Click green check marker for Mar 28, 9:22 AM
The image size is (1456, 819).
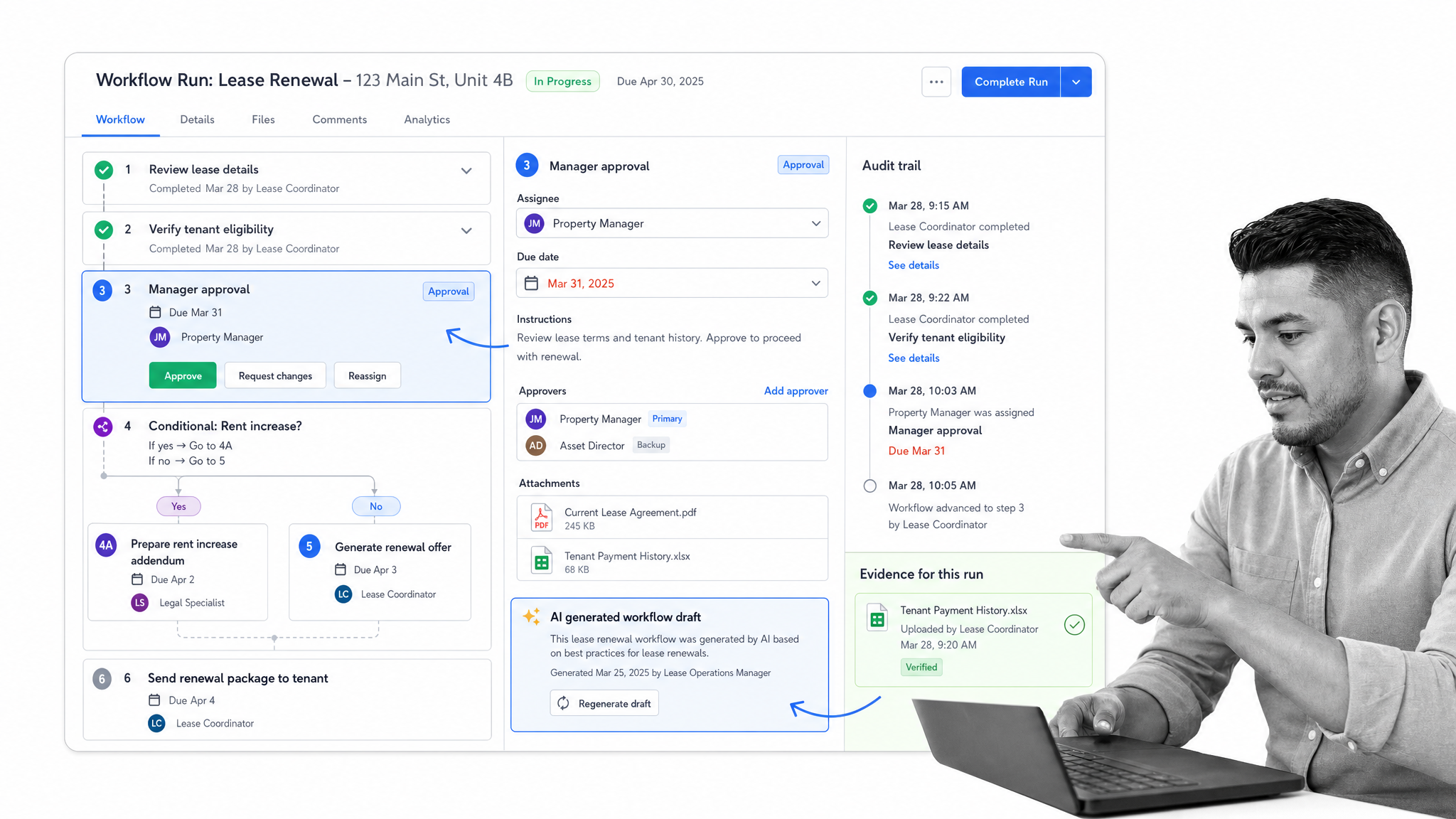coord(869,299)
